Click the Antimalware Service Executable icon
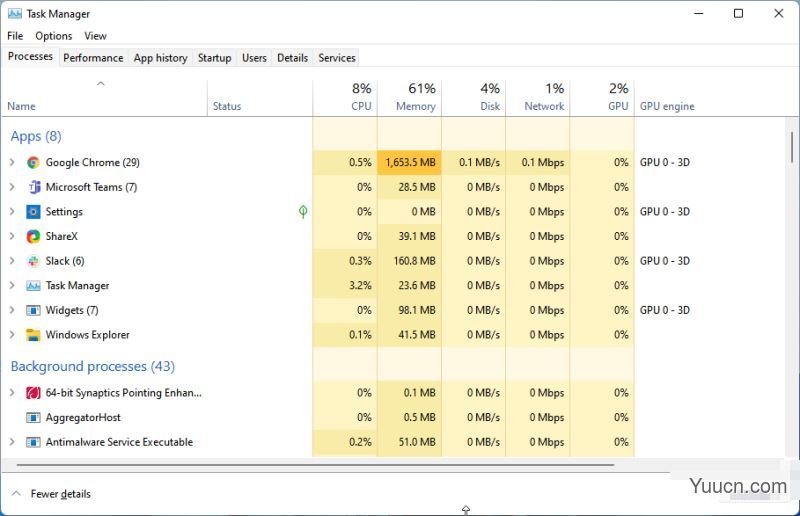The image size is (800, 516). coord(33,442)
